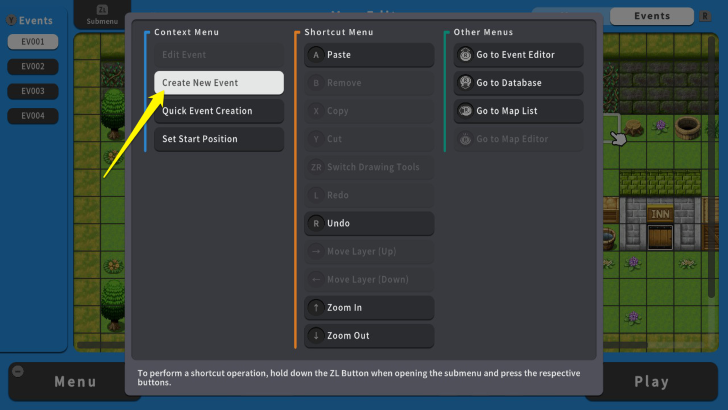Select event EV003 in Events list

pyautogui.click(x=33, y=91)
